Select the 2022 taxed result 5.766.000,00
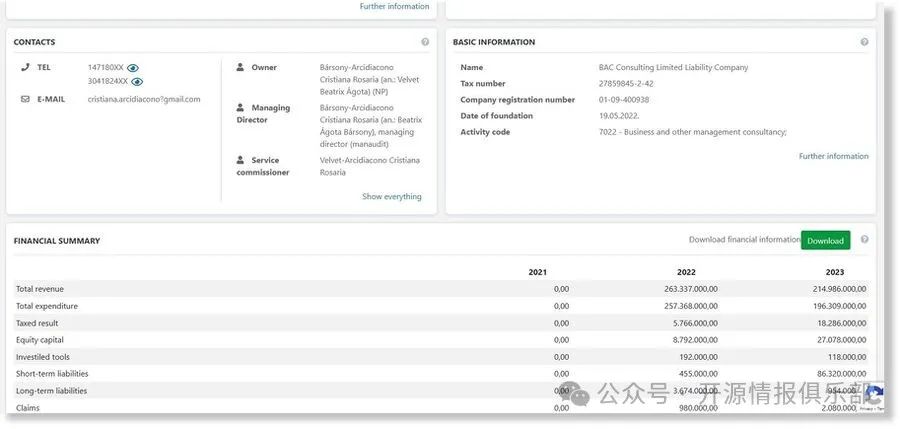This screenshot has width=900, height=429. [695, 323]
